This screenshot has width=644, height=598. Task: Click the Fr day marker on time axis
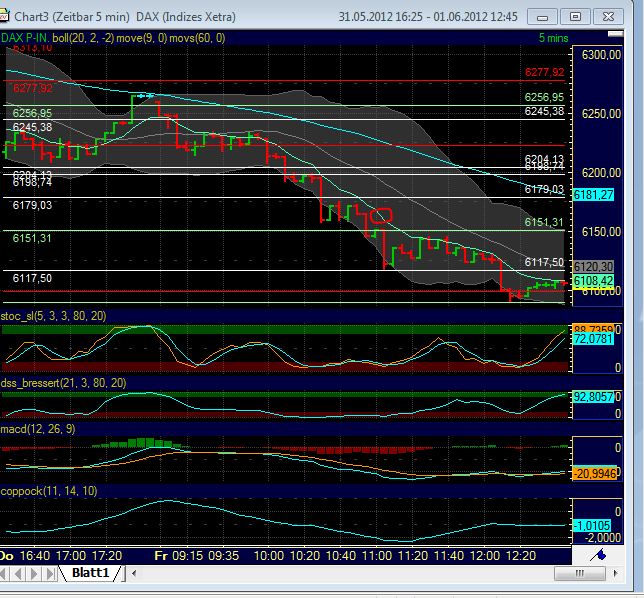click(x=161, y=556)
